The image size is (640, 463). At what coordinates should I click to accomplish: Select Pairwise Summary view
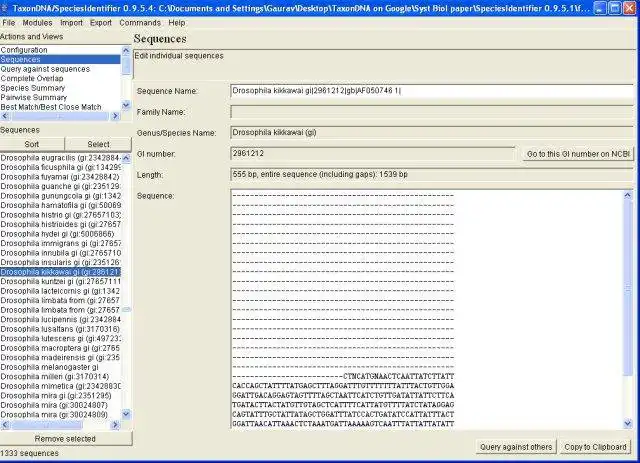click(60, 98)
